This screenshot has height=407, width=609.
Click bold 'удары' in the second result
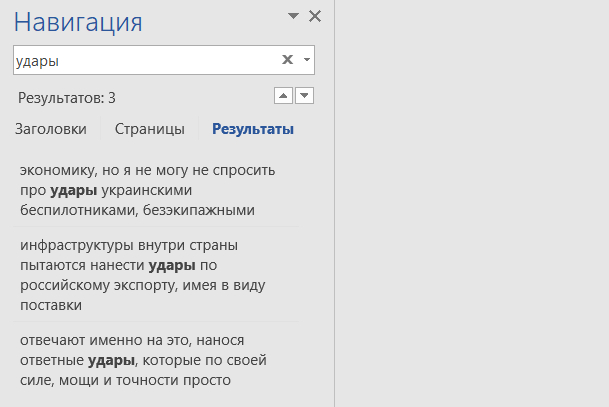click(x=172, y=265)
